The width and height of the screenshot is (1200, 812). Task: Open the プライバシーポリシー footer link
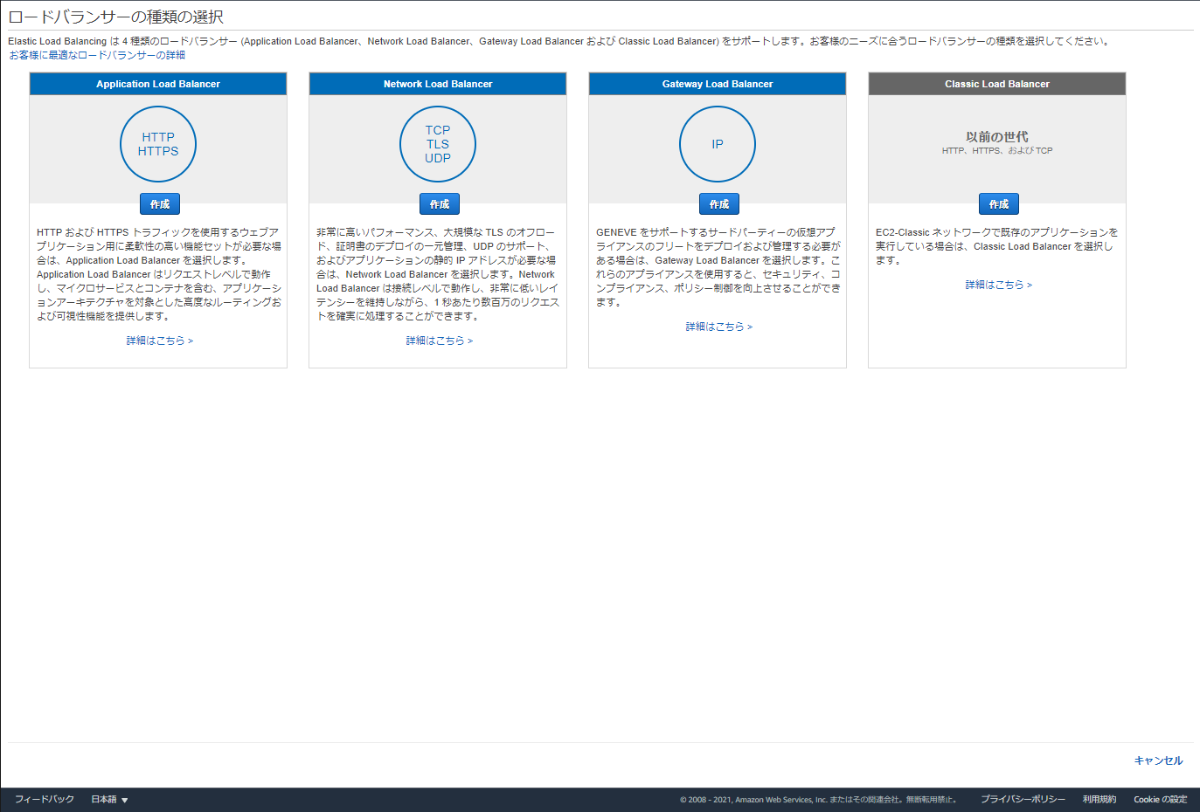pos(1022,799)
